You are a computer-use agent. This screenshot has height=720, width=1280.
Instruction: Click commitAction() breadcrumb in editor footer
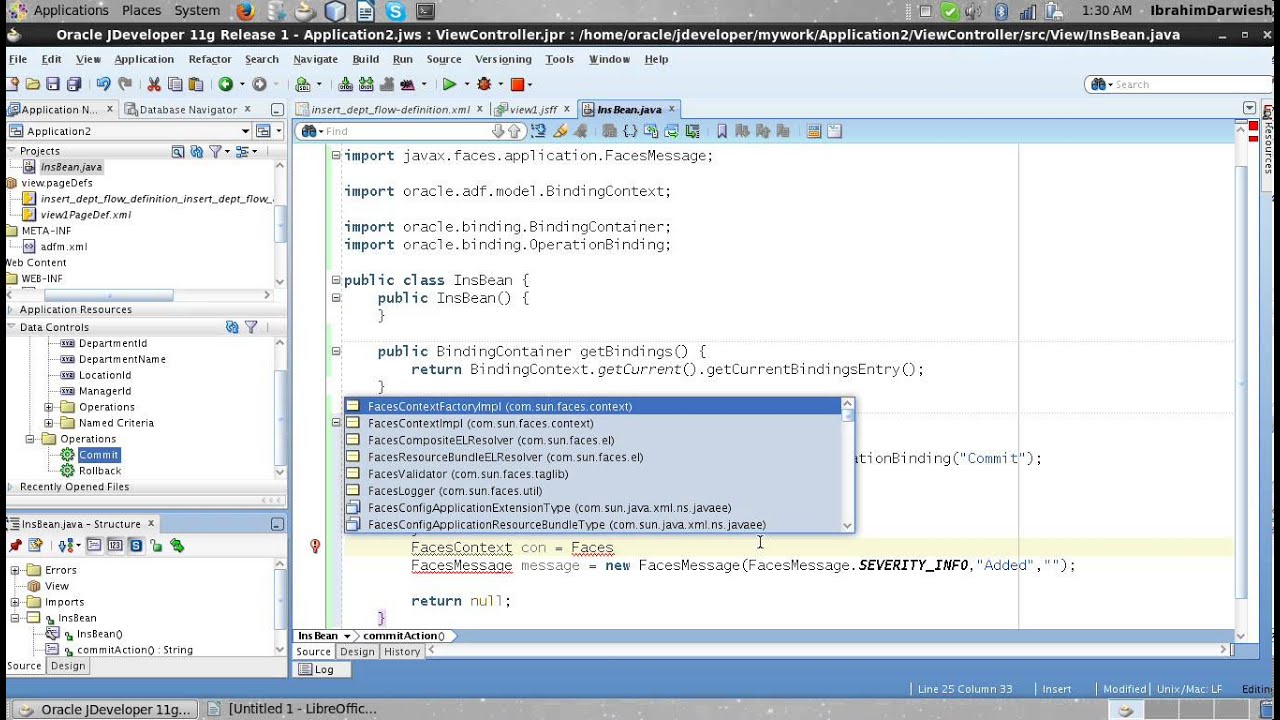coord(403,636)
